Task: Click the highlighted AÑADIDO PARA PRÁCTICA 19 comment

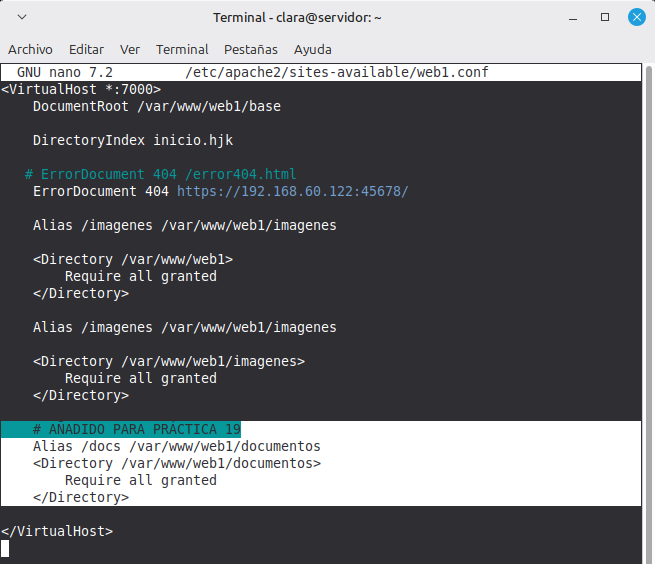Action: [x=136, y=429]
